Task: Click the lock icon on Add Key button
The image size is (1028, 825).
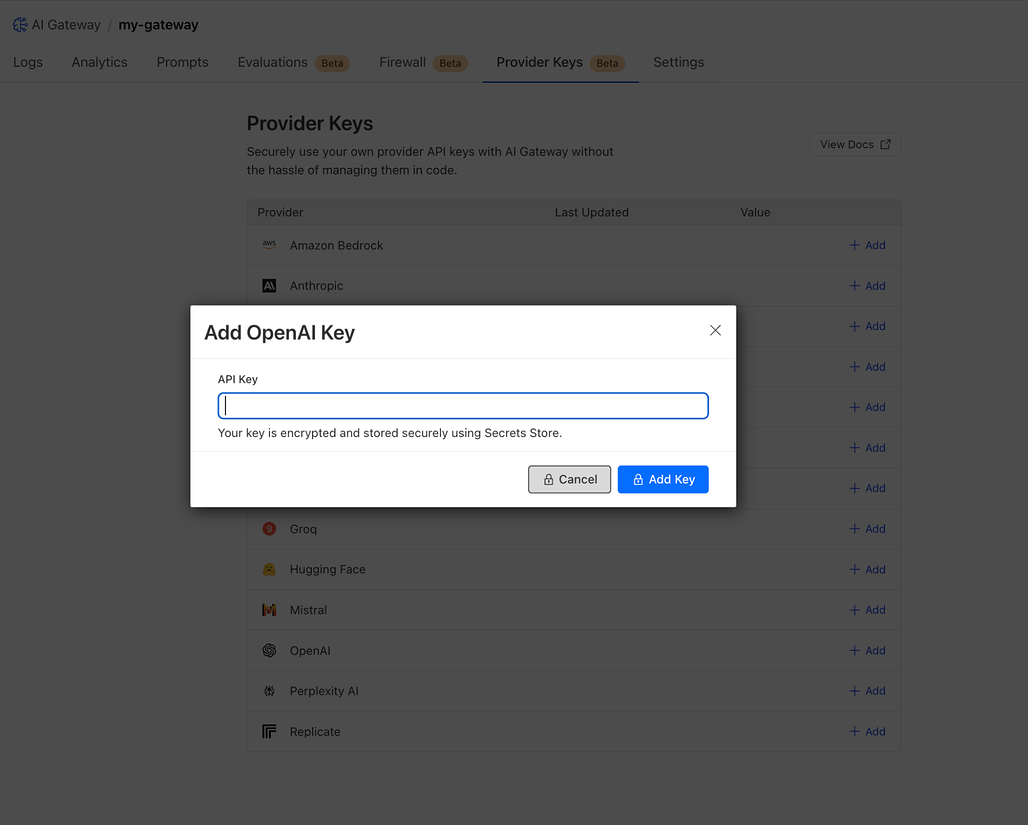Action: pyautogui.click(x=638, y=479)
